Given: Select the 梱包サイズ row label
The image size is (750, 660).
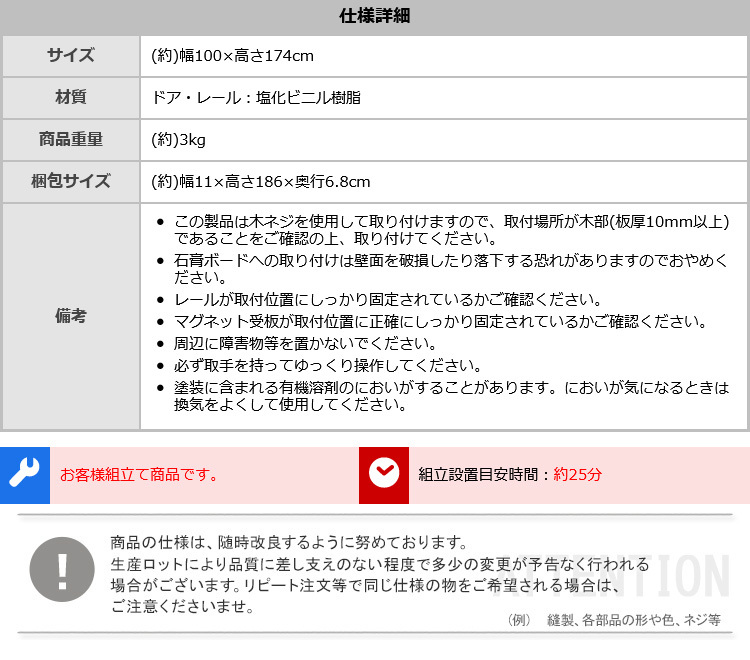Looking at the screenshot, I should pos(71,182).
